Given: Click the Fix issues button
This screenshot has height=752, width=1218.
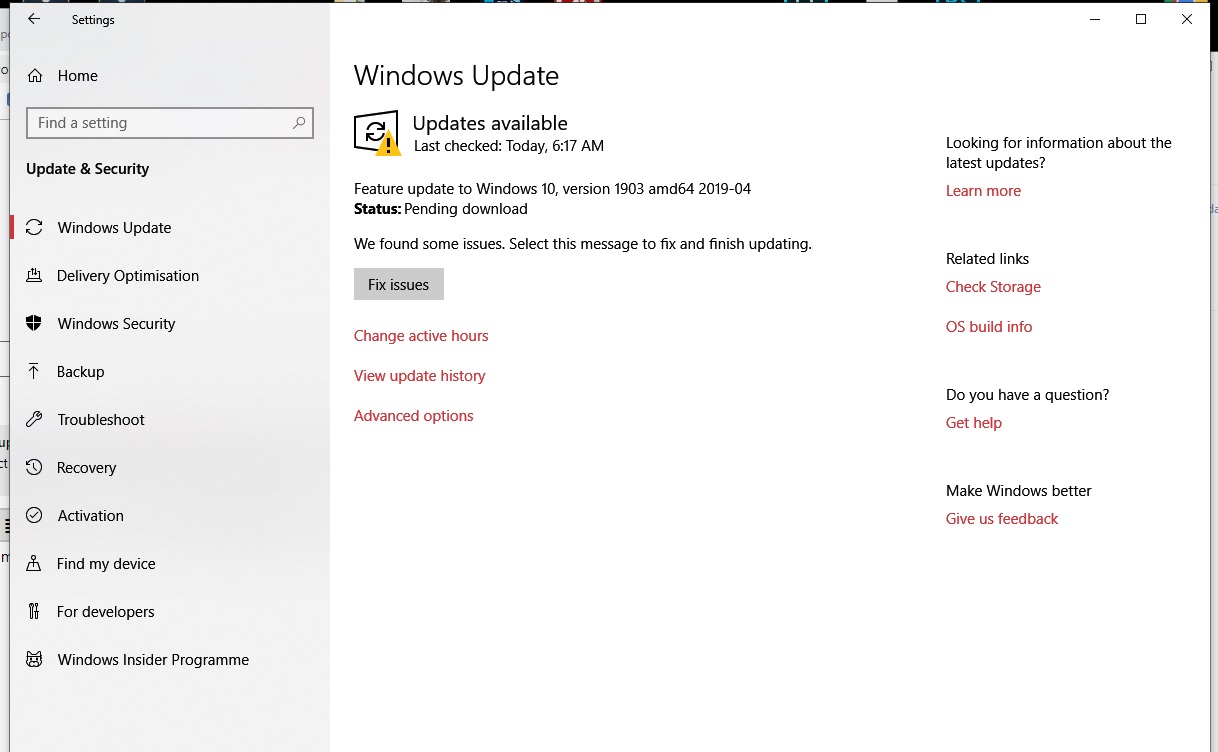Looking at the screenshot, I should (399, 285).
